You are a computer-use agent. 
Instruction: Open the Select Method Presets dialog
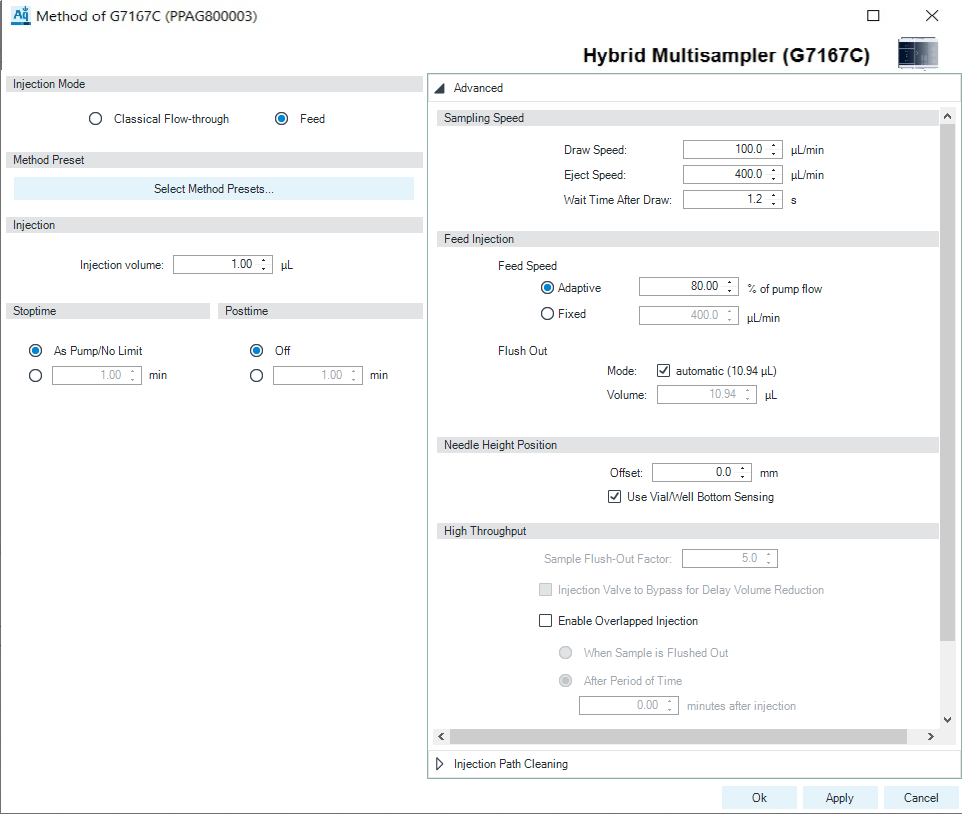click(213, 188)
